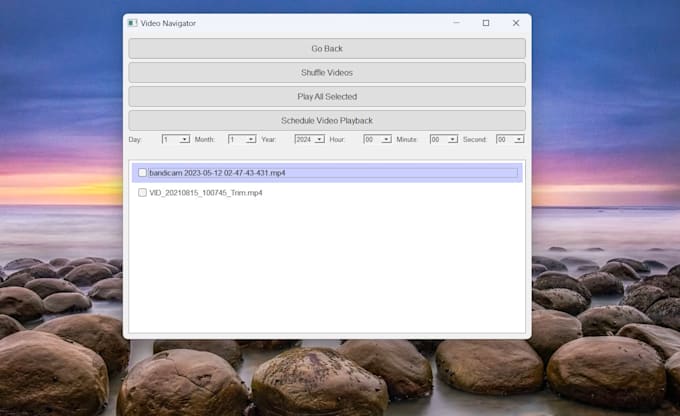Screen dimensions: 680x416
Task: Expand the Month combo box
Action: [x=242, y=140]
